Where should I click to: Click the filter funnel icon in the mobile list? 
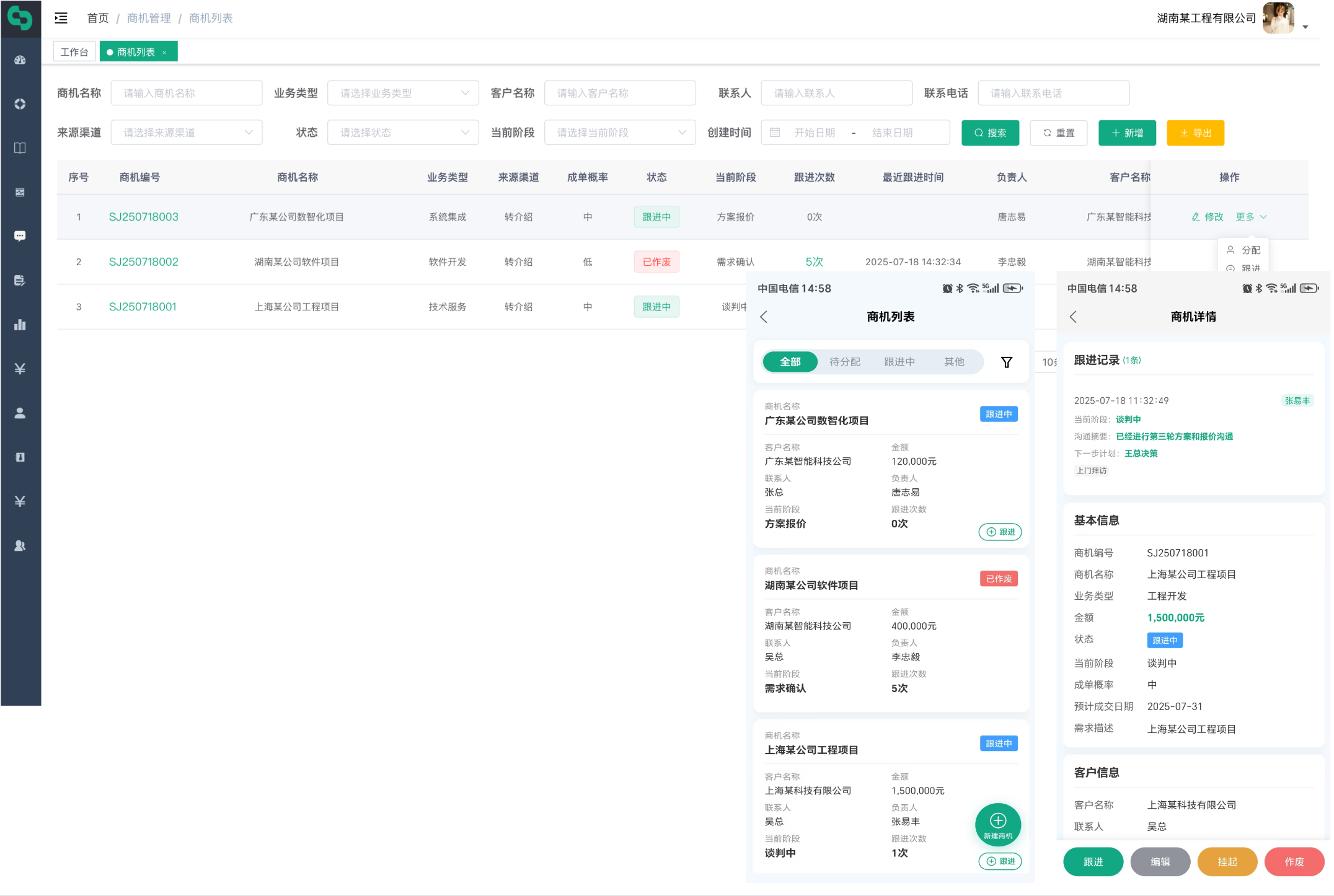[x=1006, y=362]
